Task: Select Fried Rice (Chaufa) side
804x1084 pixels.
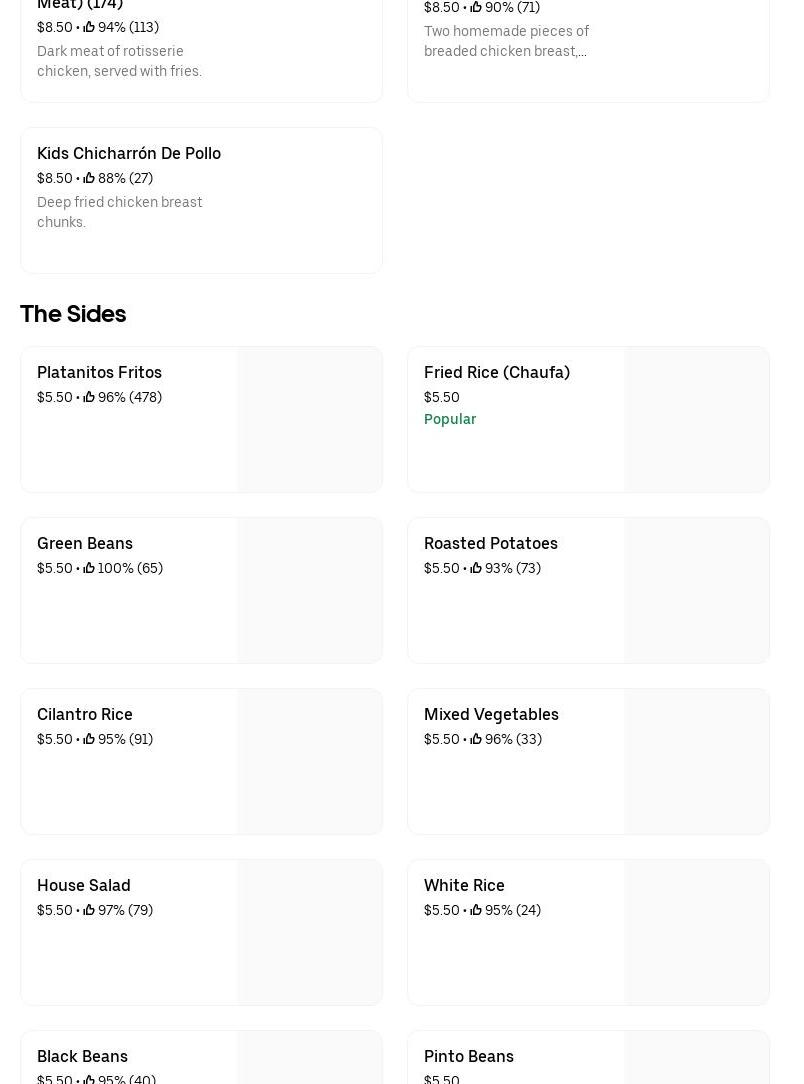Action: (x=496, y=372)
